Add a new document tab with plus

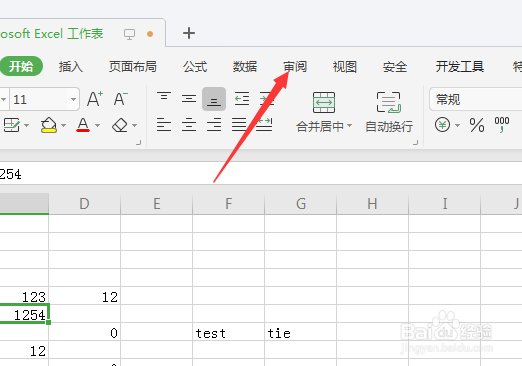[x=189, y=33]
